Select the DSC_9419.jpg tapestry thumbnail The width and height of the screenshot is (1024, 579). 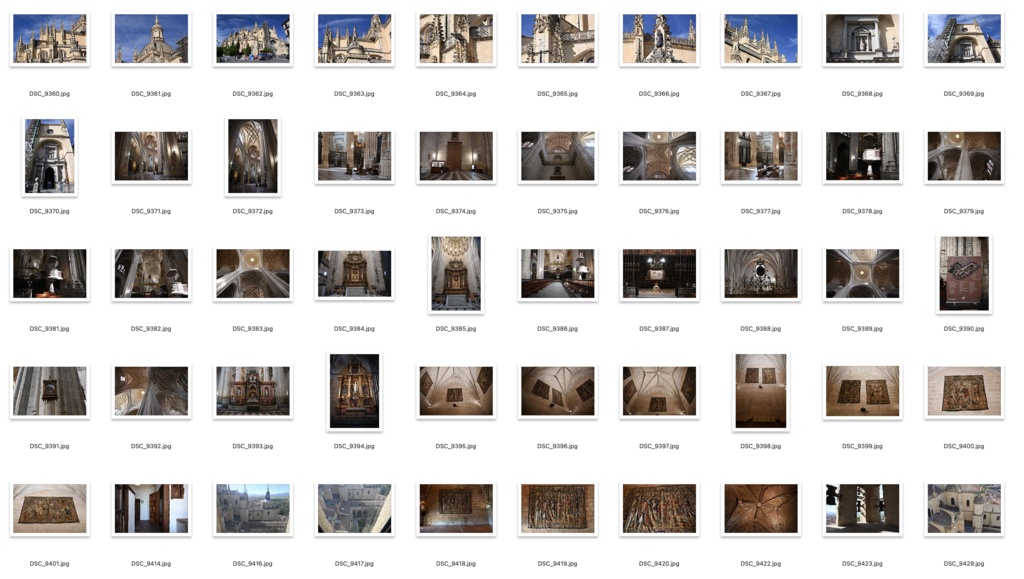click(x=558, y=509)
